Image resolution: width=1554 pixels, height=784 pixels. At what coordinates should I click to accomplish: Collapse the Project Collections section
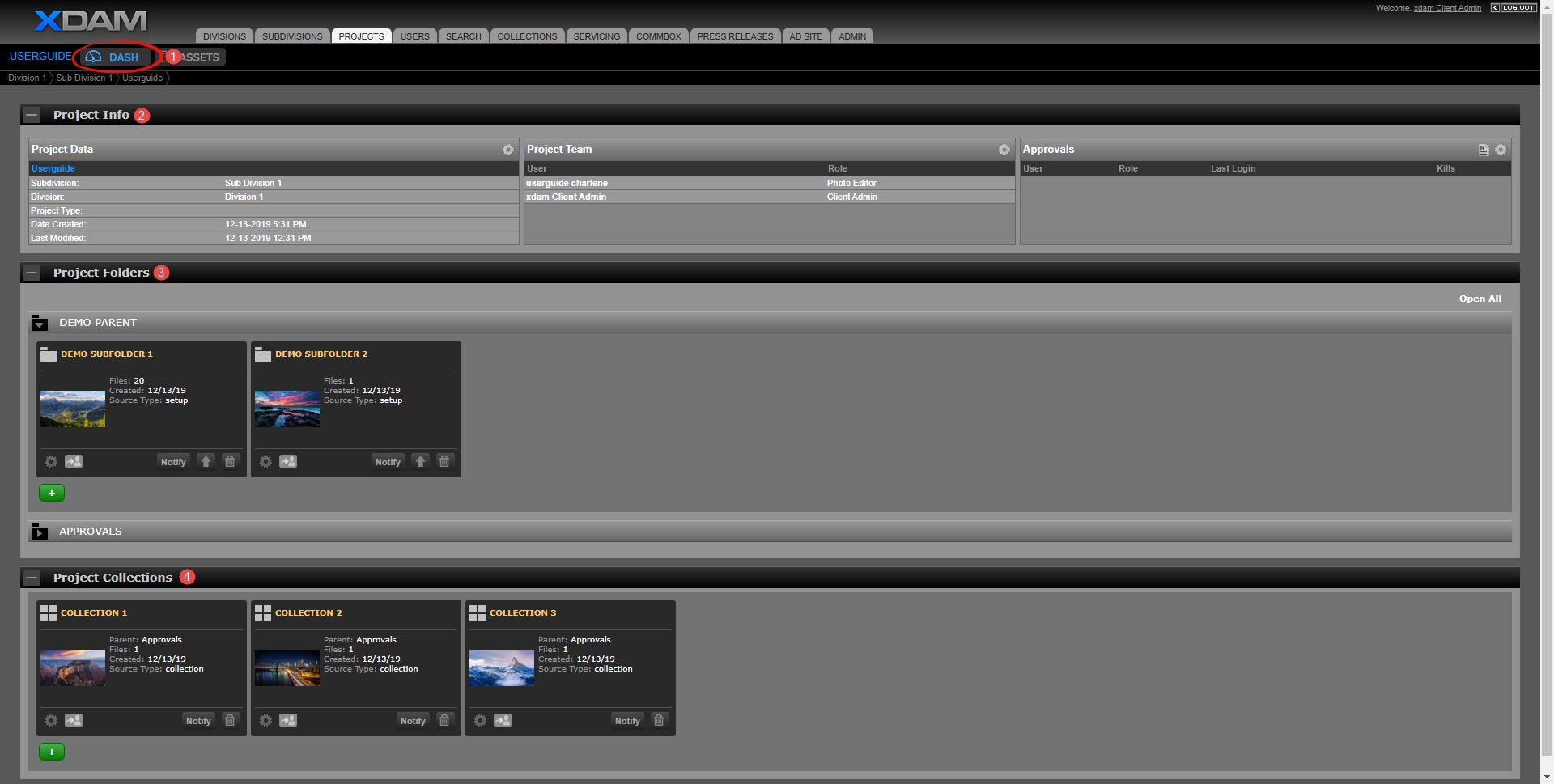point(32,578)
